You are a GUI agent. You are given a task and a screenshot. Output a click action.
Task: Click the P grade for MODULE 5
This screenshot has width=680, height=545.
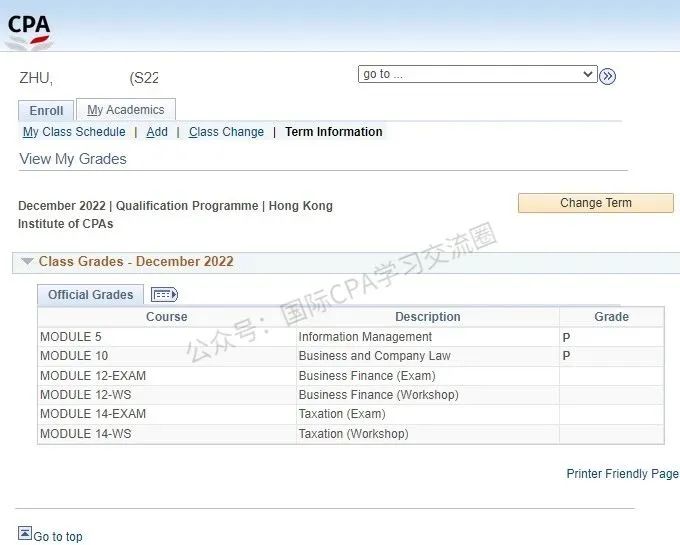click(566, 337)
